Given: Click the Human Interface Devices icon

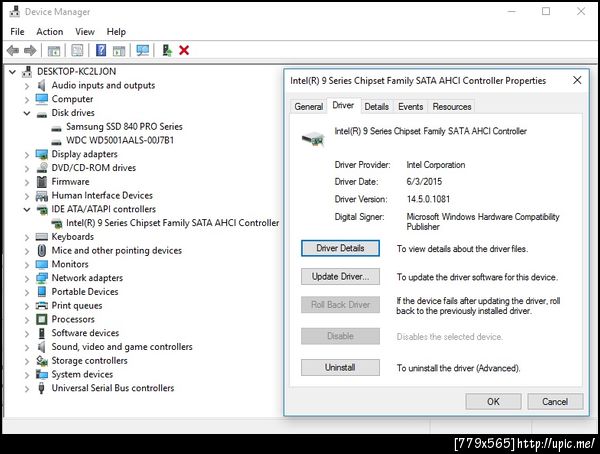Looking at the screenshot, I should coord(41,196).
